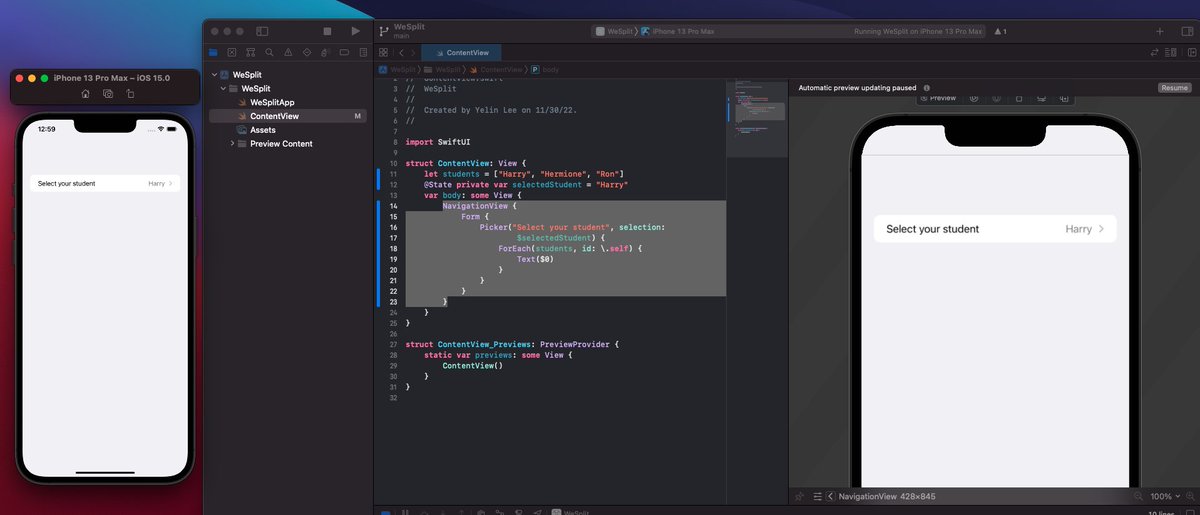
Task: Click the preview on device icon
Action: click(x=1042, y=98)
